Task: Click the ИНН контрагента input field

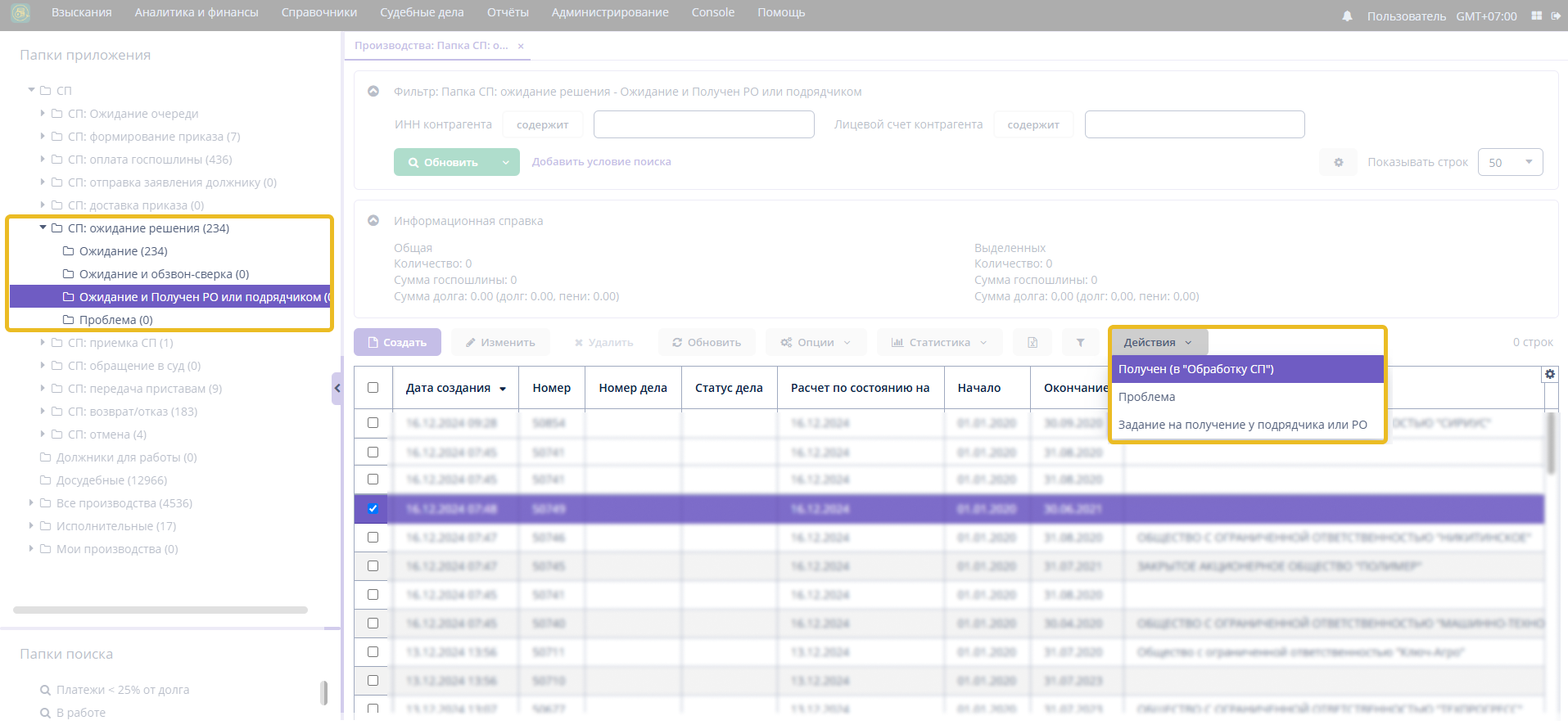Action: [x=703, y=124]
